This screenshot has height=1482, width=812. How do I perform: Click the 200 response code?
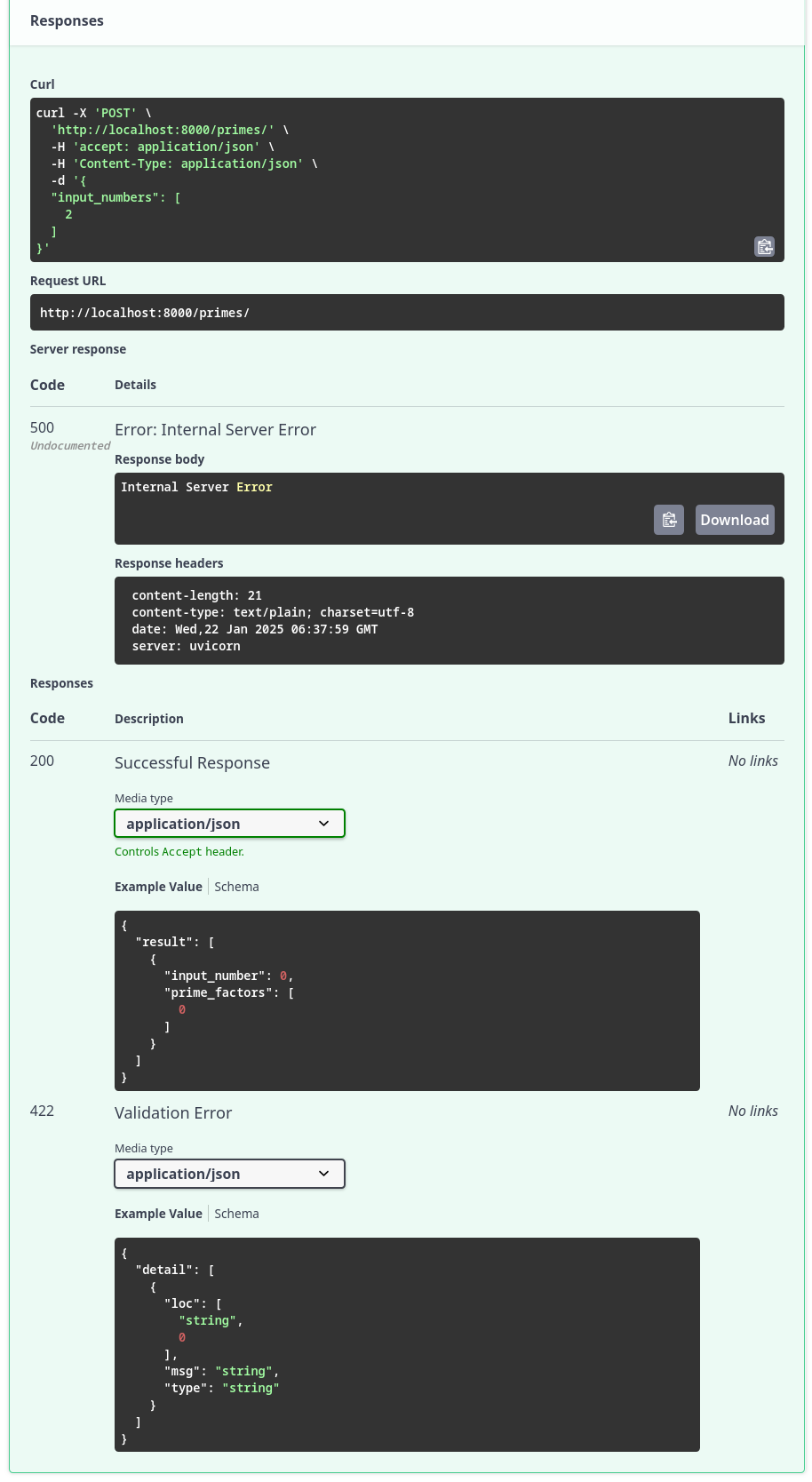[42, 761]
